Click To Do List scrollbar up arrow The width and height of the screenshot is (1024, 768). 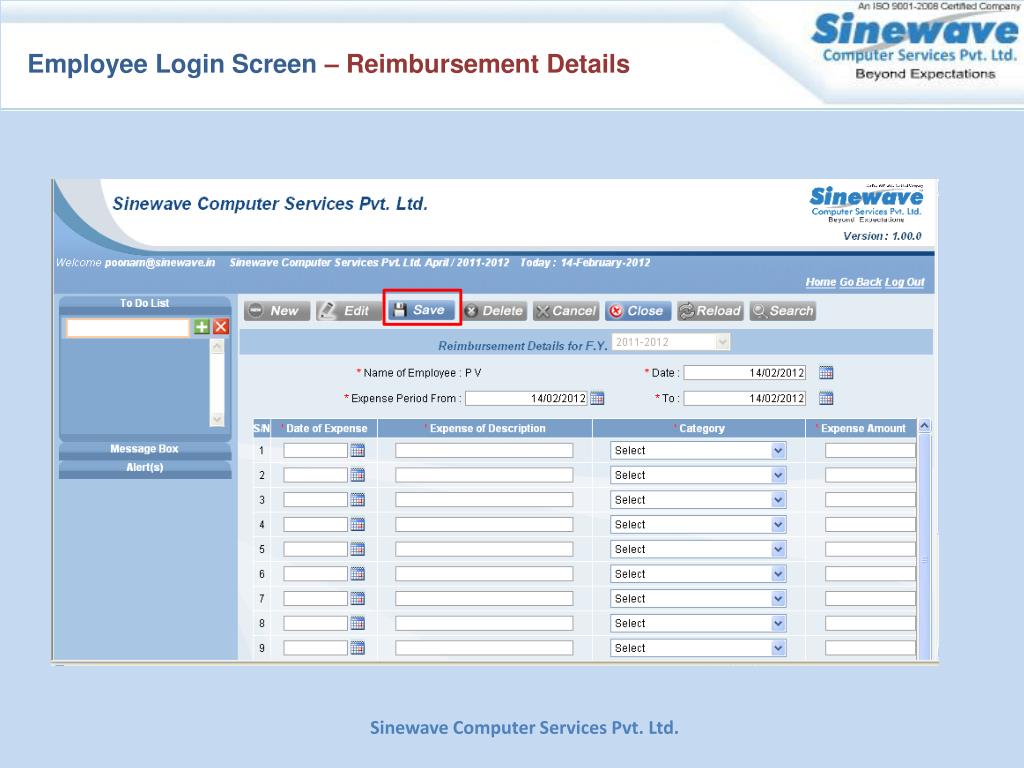pos(217,347)
